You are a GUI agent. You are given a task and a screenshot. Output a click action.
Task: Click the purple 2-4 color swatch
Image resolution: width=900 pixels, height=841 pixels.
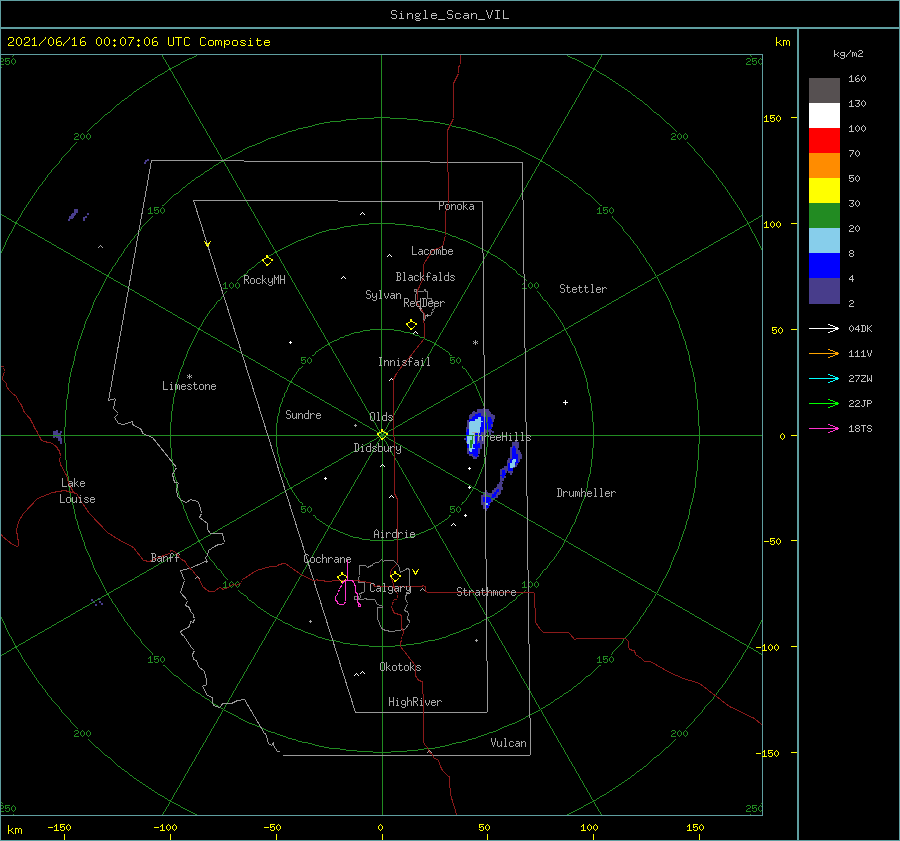coord(824,290)
